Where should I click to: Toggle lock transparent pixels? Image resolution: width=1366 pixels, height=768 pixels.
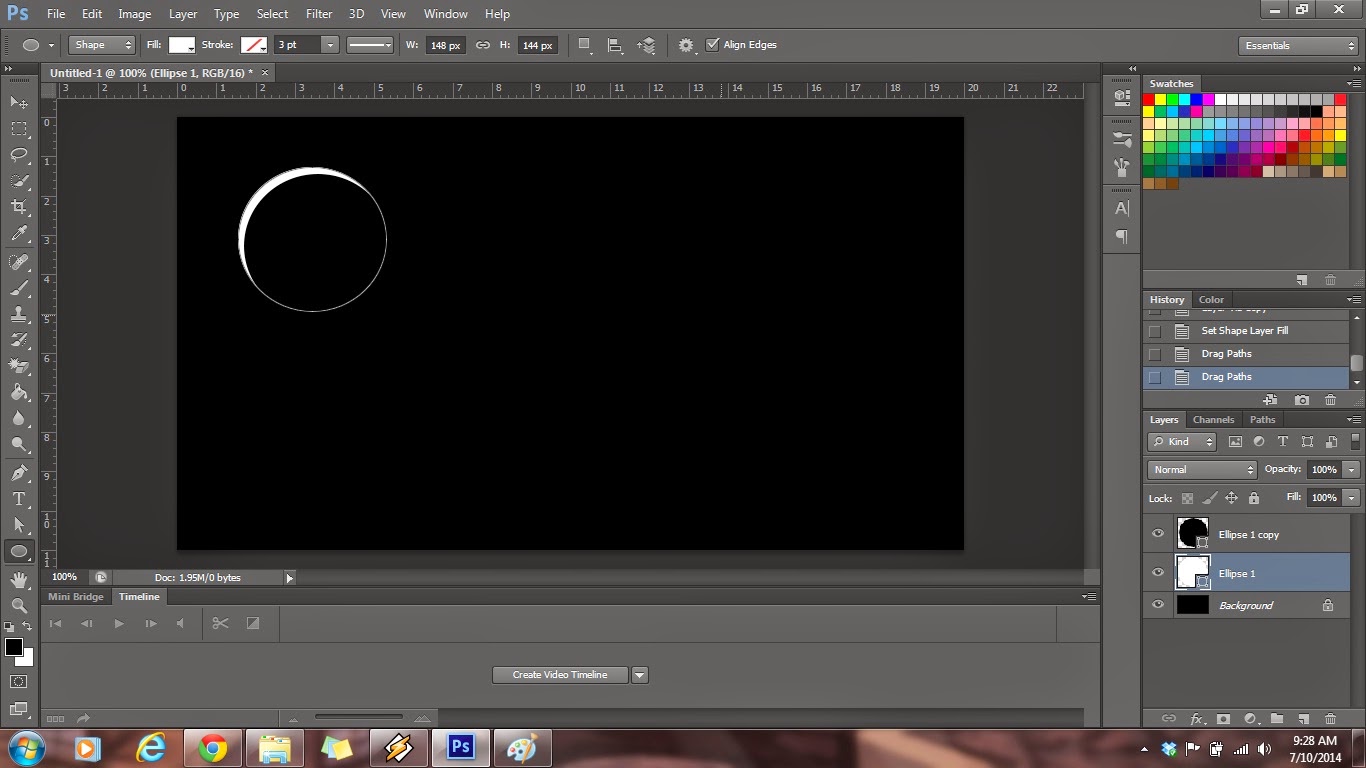(x=1187, y=498)
